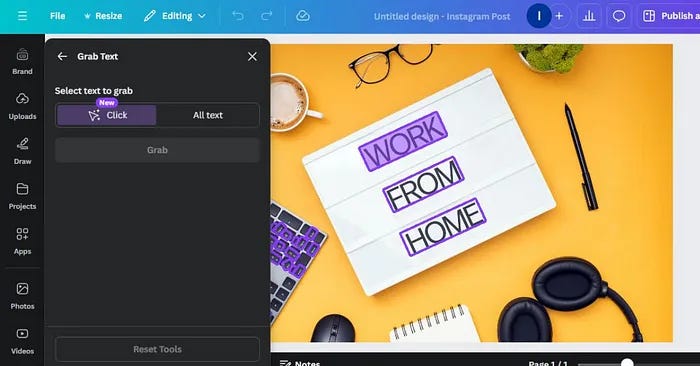Open the analytics chart icon
The height and width of the screenshot is (366, 700).
coord(589,16)
